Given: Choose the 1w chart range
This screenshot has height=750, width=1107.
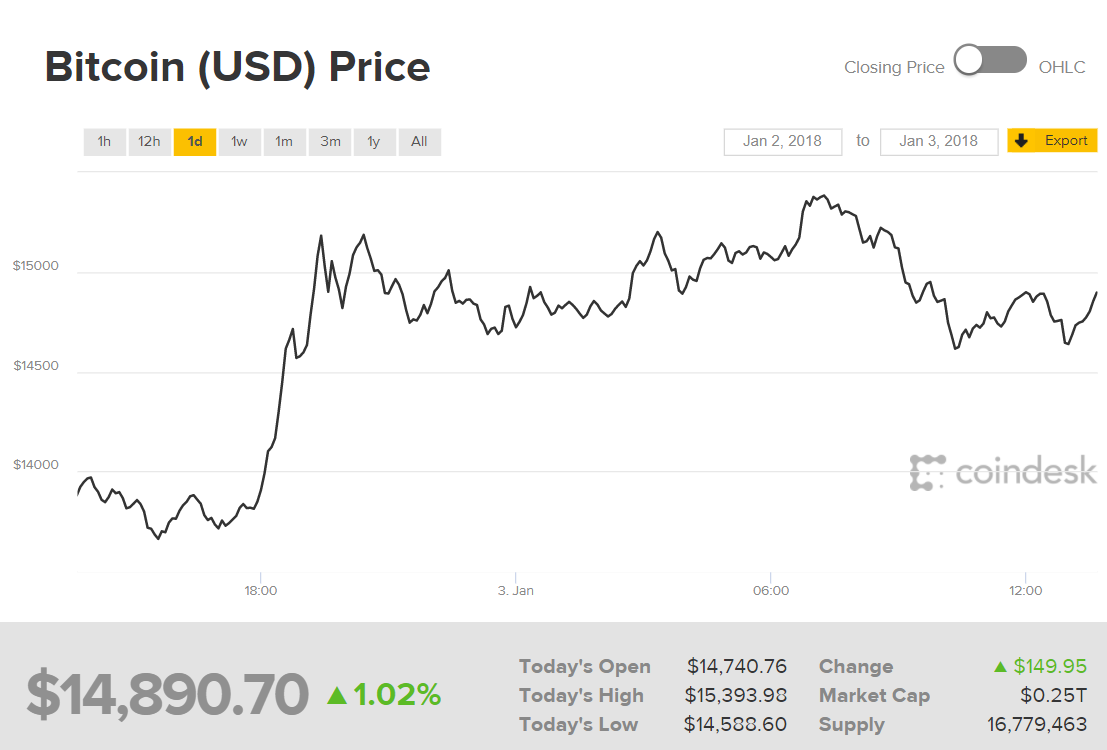Looking at the screenshot, I should [x=239, y=141].
